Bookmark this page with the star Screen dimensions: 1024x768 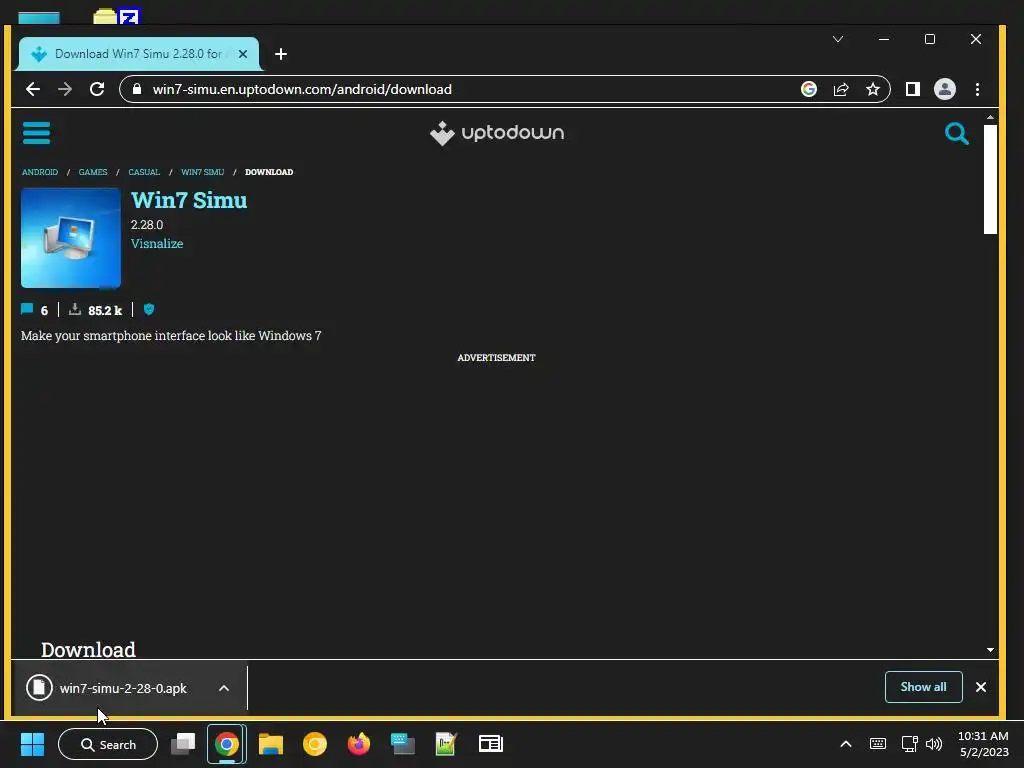(872, 89)
